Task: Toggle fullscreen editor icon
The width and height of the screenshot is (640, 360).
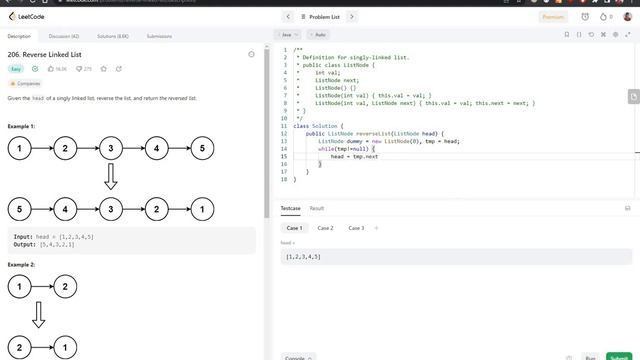Action: point(628,35)
